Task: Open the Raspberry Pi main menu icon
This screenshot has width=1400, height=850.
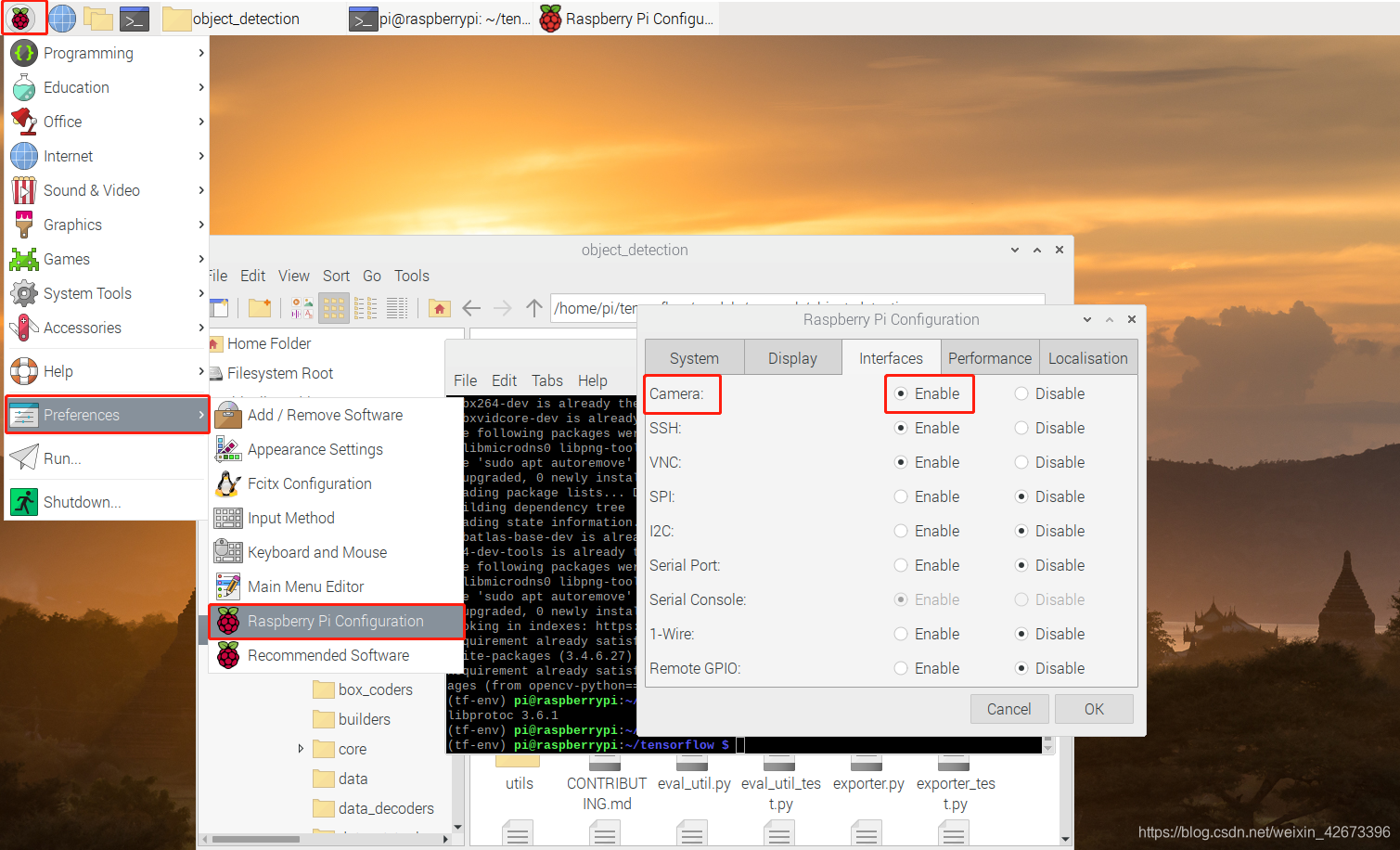Action: (21, 18)
